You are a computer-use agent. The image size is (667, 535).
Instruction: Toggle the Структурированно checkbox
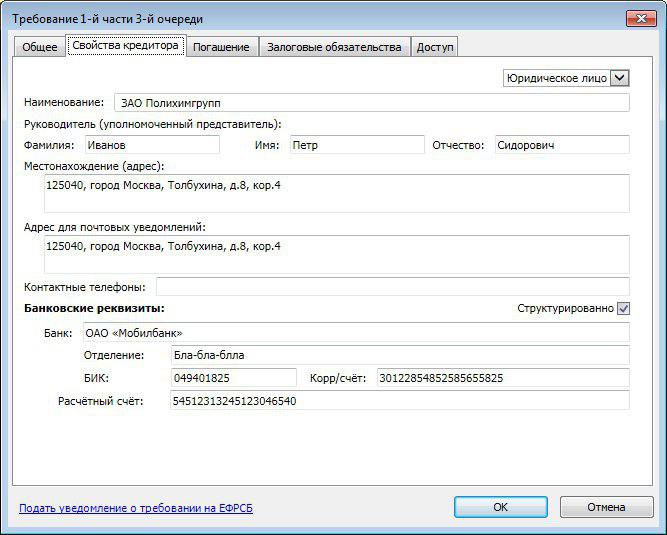pyautogui.click(x=624, y=309)
